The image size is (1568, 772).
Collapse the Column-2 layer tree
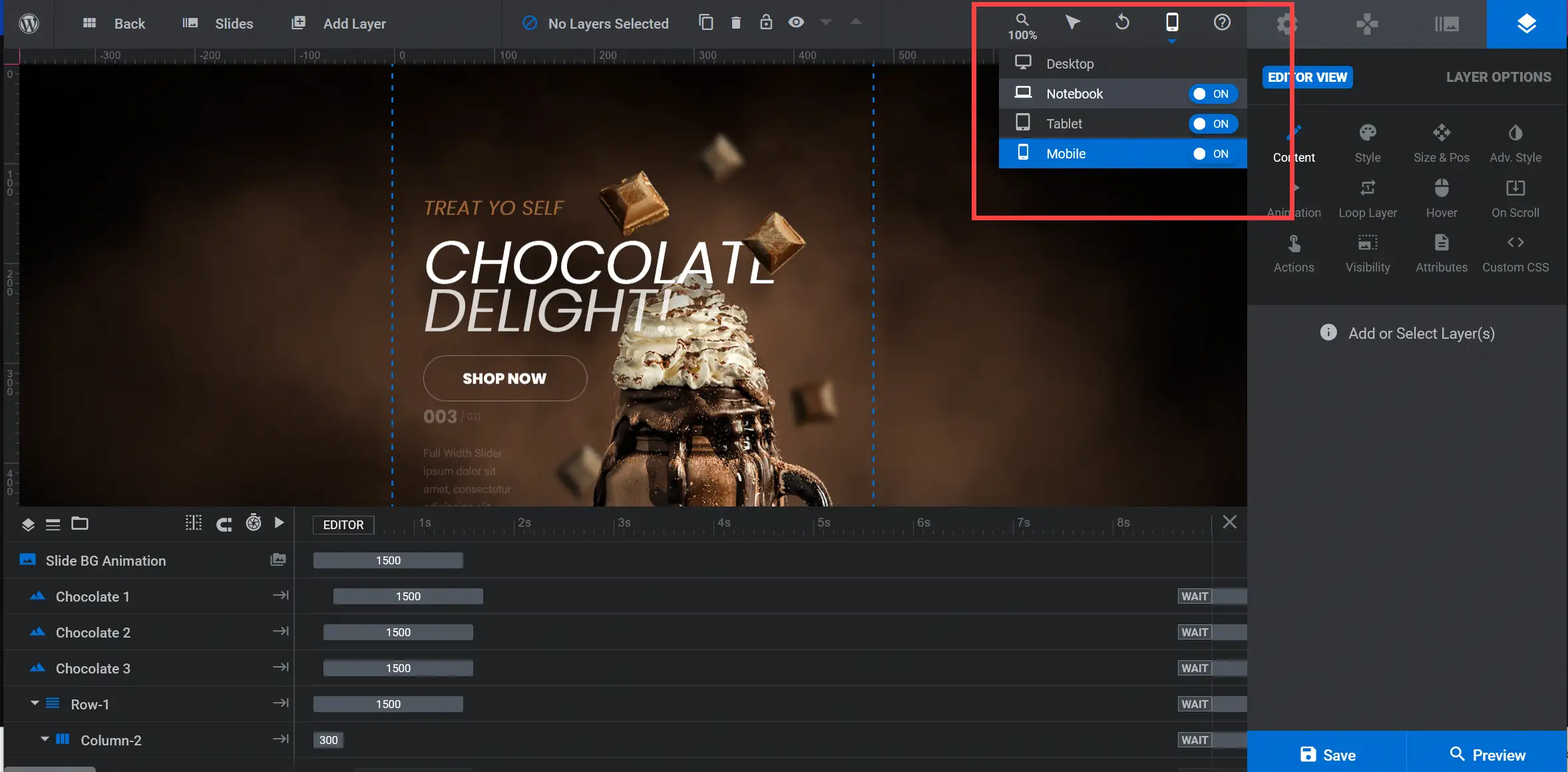coord(45,739)
